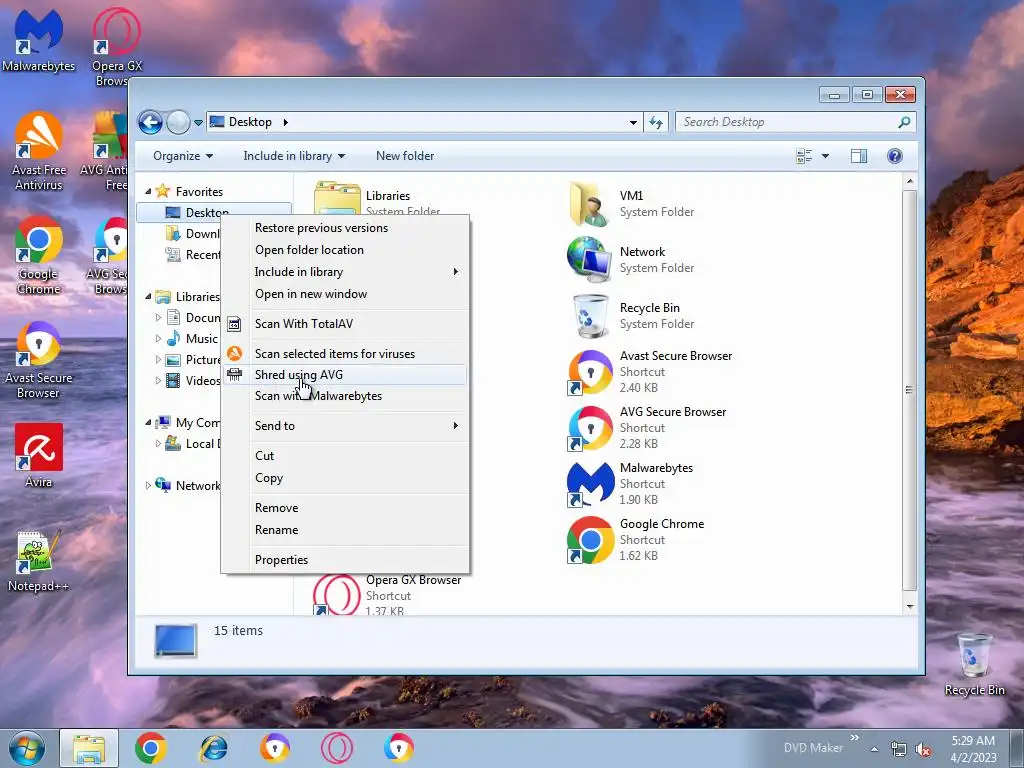Launch Internet Explorer from taskbar
This screenshot has width=1024, height=768.
[x=213, y=748]
